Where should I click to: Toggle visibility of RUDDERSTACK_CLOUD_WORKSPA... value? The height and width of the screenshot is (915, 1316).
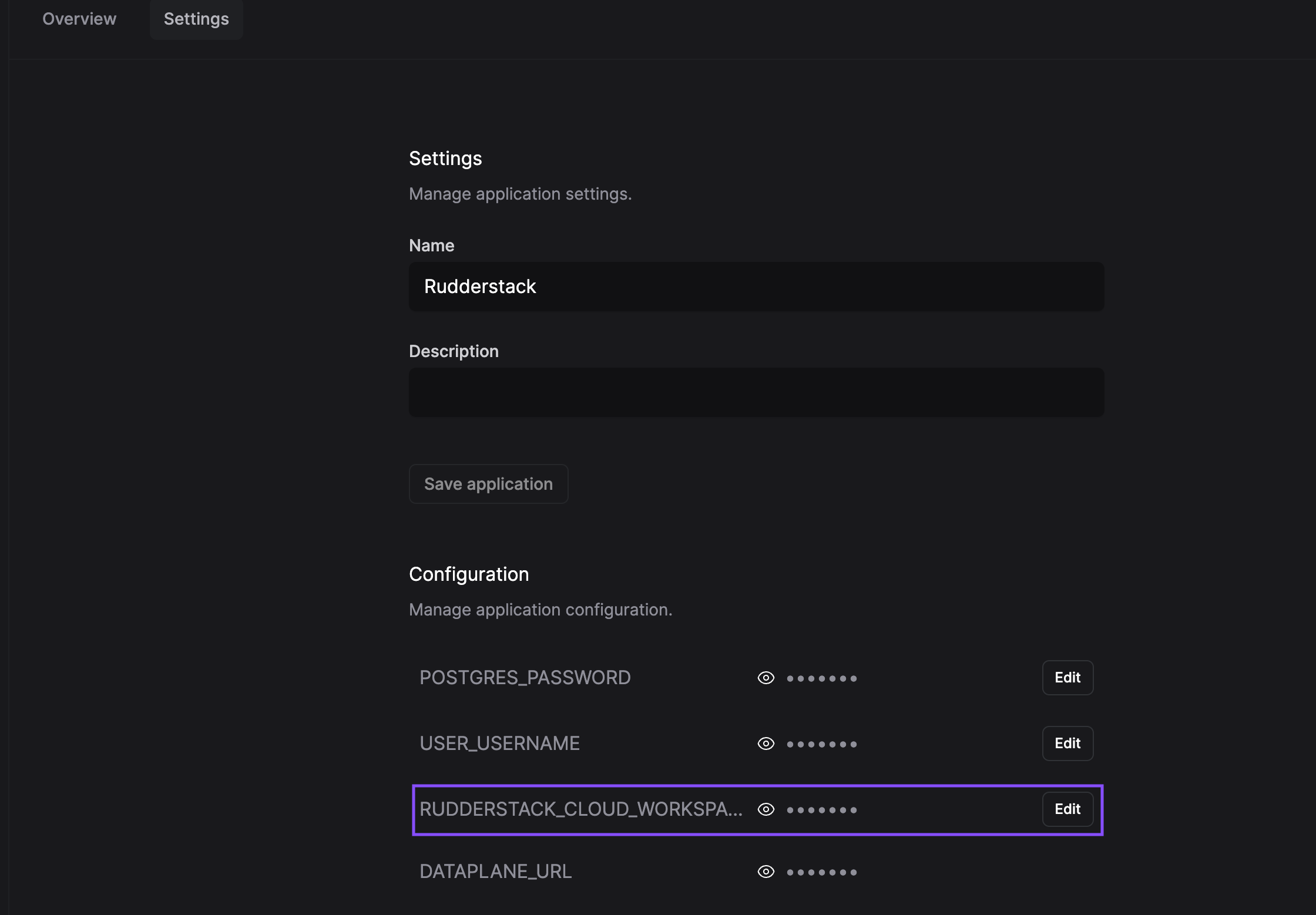pos(766,809)
